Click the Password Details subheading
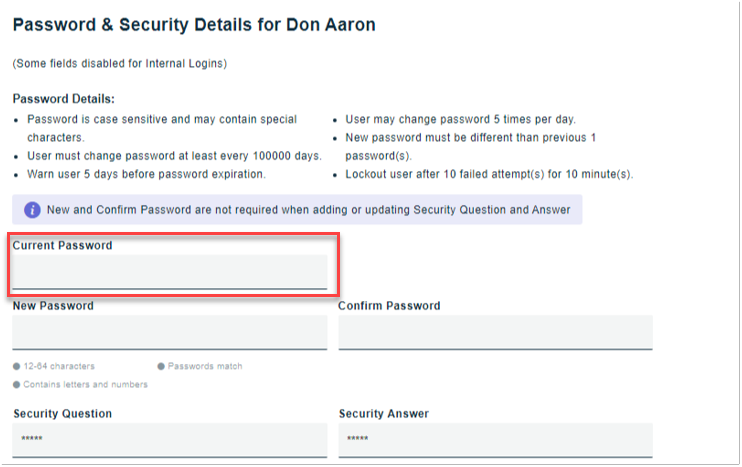 pyautogui.click(x=63, y=99)
